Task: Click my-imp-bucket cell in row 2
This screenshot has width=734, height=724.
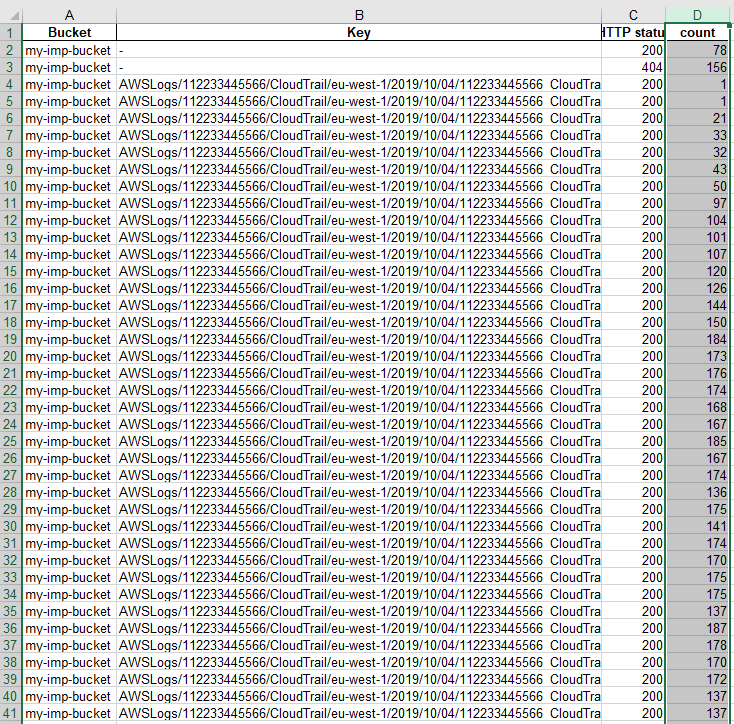Action: 69,50
